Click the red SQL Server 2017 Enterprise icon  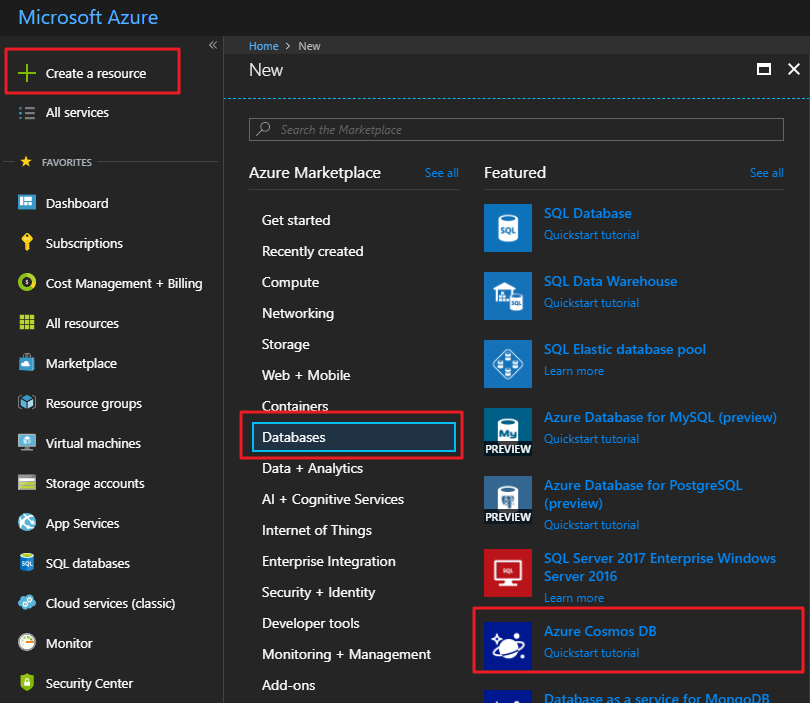[x=508, y=573]
